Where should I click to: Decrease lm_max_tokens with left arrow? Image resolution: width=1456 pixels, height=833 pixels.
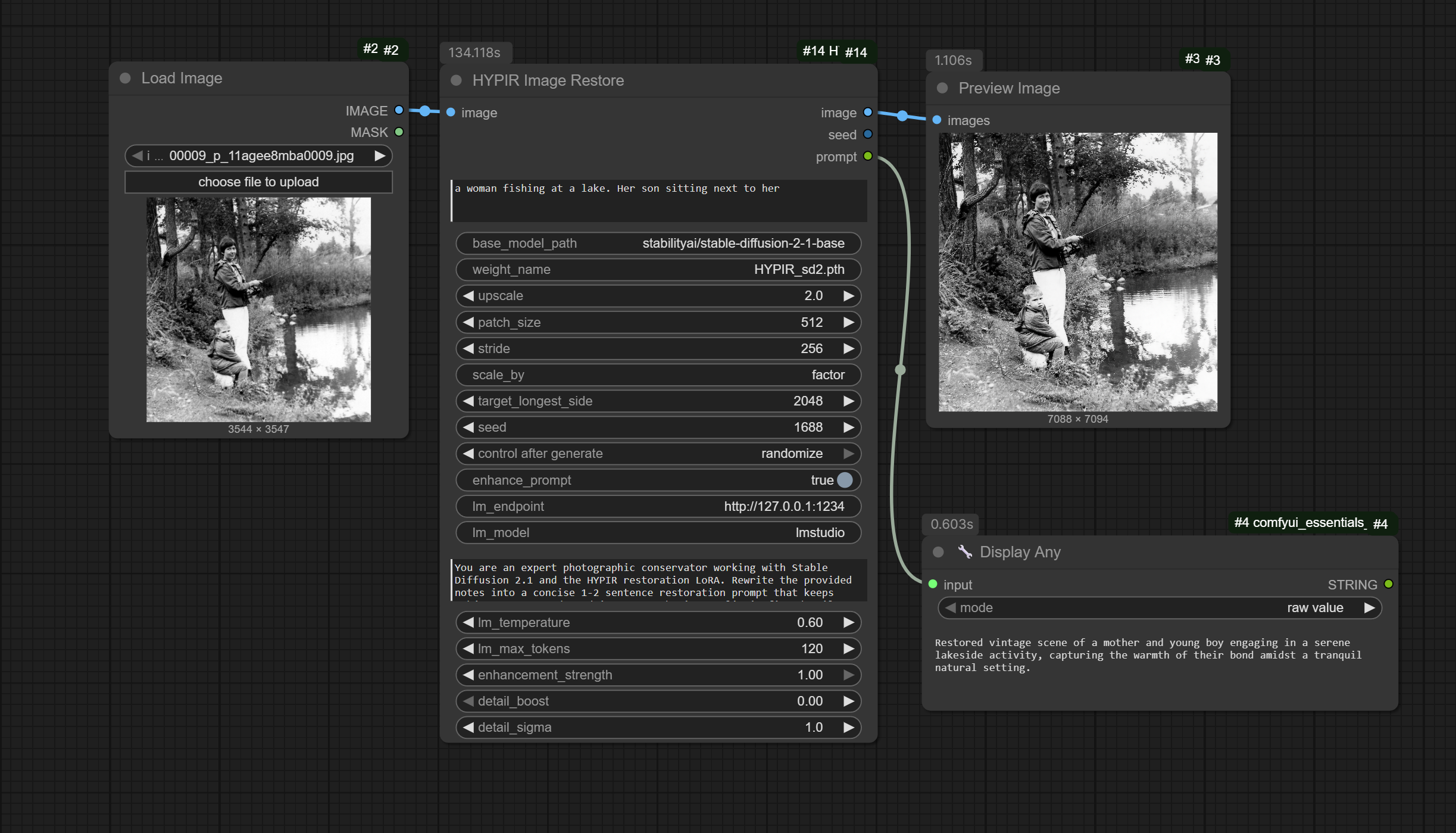pyautogui.click(x=468, y=648)
